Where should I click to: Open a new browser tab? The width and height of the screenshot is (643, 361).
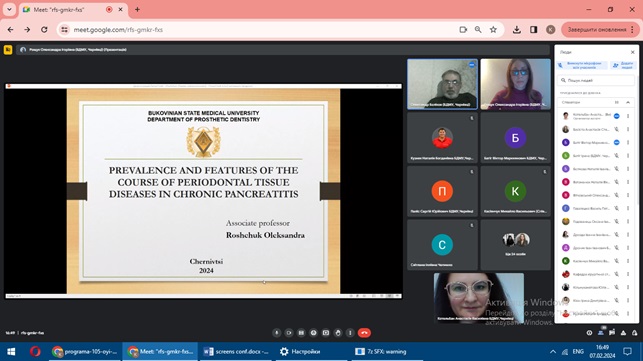pos(137,9)
